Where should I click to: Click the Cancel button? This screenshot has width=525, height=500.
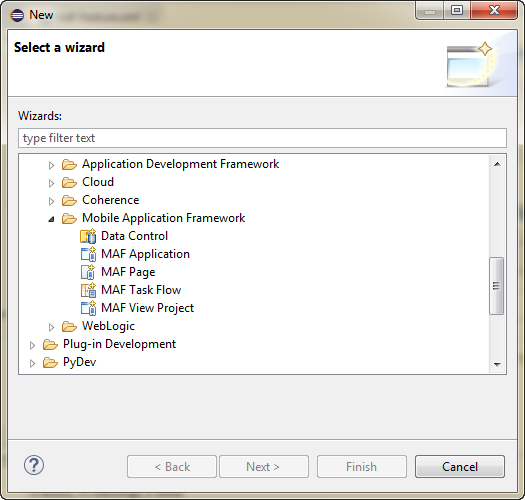tap(460, 466)
